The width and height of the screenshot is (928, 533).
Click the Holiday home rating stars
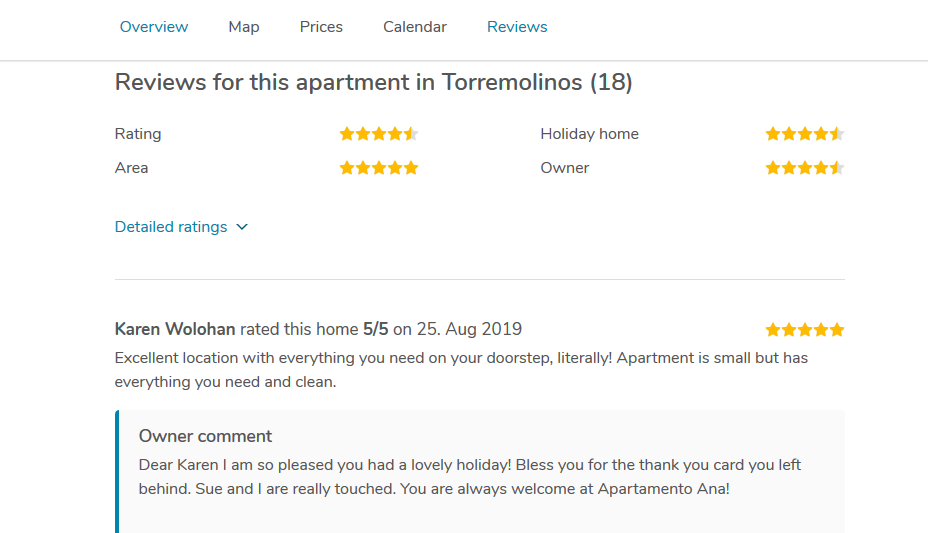[804, 134]
